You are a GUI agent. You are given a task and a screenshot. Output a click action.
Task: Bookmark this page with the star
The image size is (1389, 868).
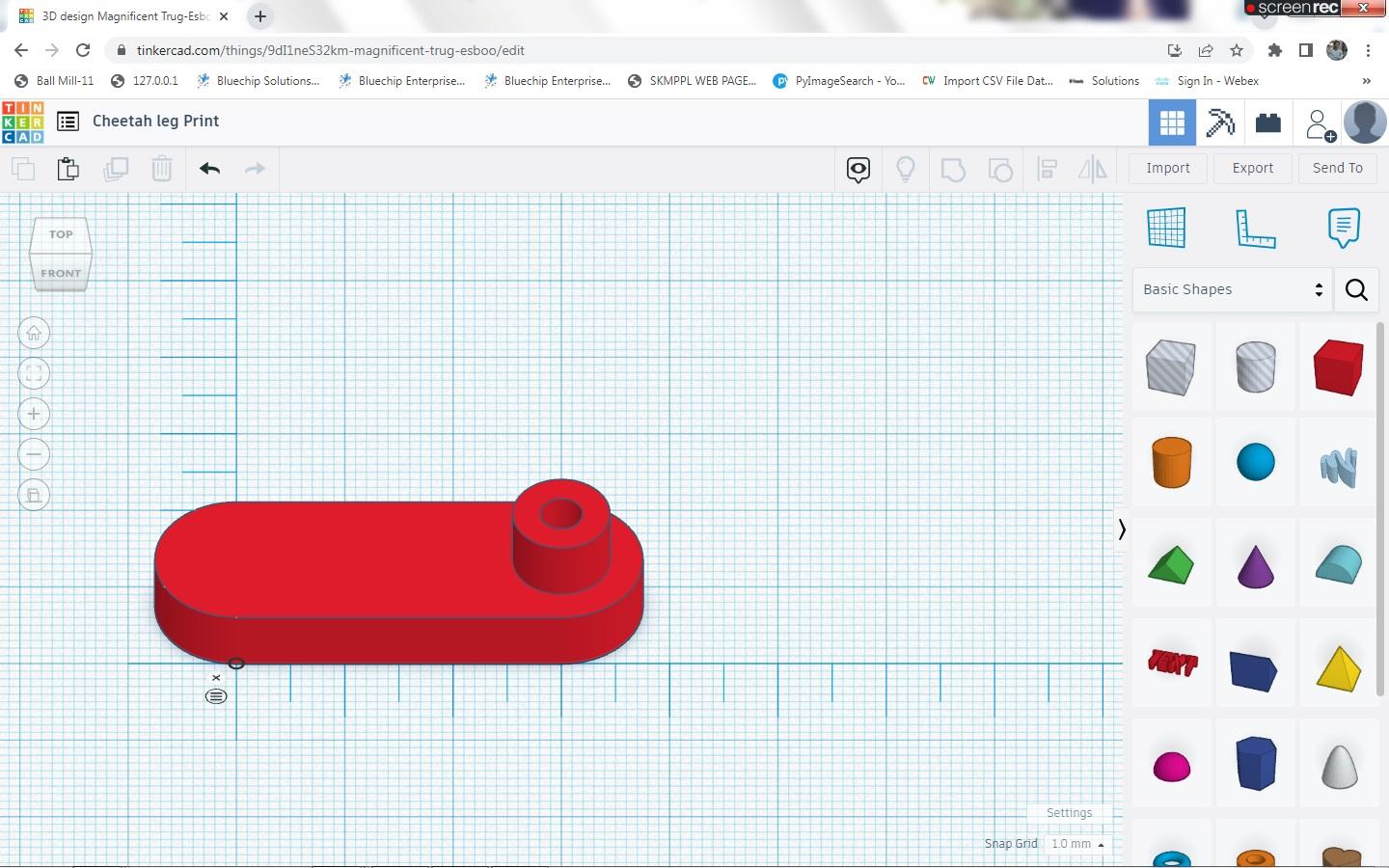[1237, 50]
